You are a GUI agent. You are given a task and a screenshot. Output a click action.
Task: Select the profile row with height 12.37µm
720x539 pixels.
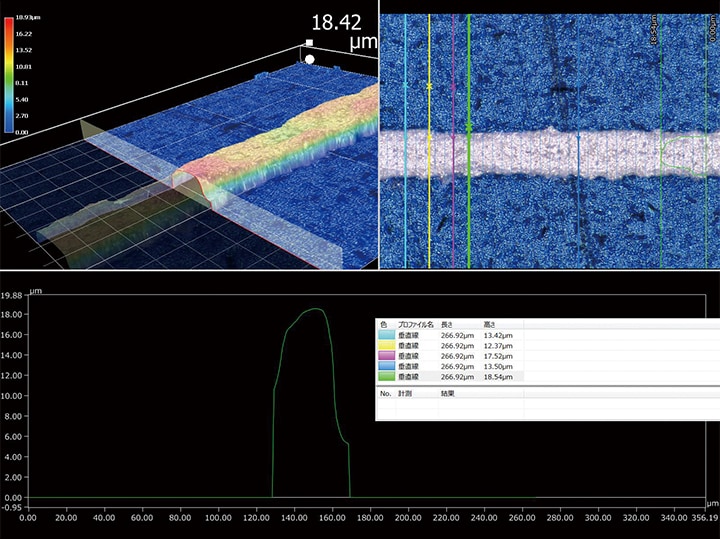(x=497, y=347)
